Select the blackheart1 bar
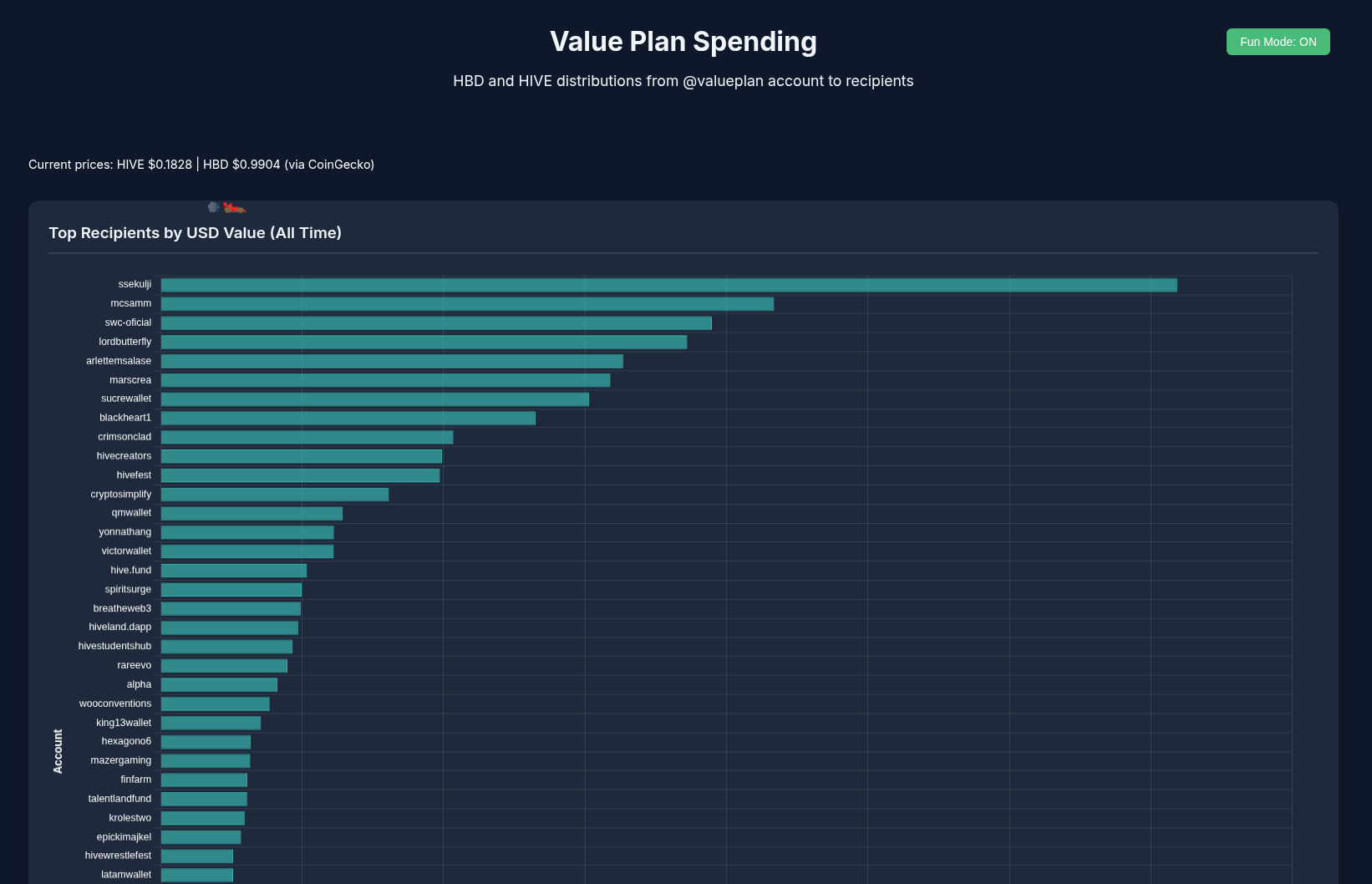The width and height of the screenshot is (1372, 884). [x=348, y=419]
